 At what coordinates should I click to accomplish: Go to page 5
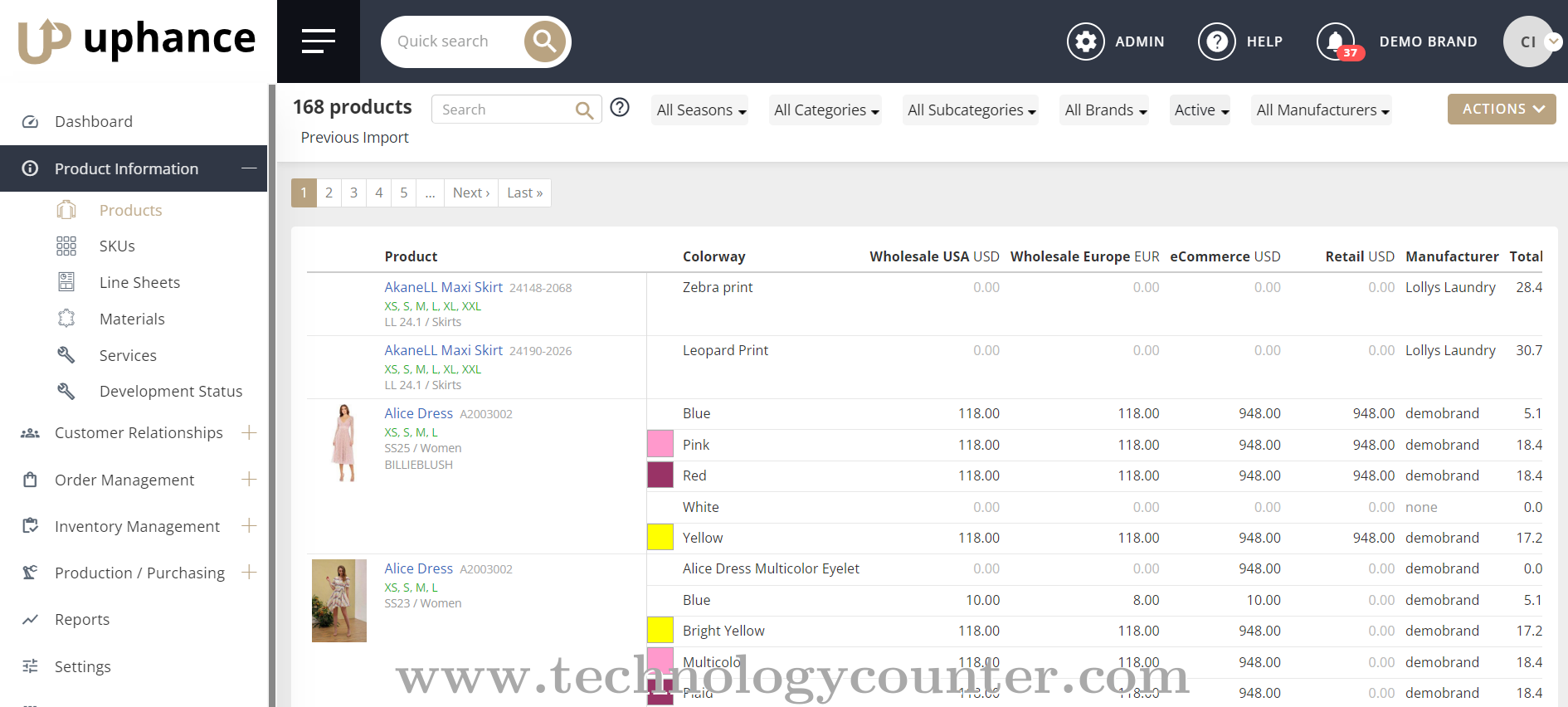tap(404, 193)
